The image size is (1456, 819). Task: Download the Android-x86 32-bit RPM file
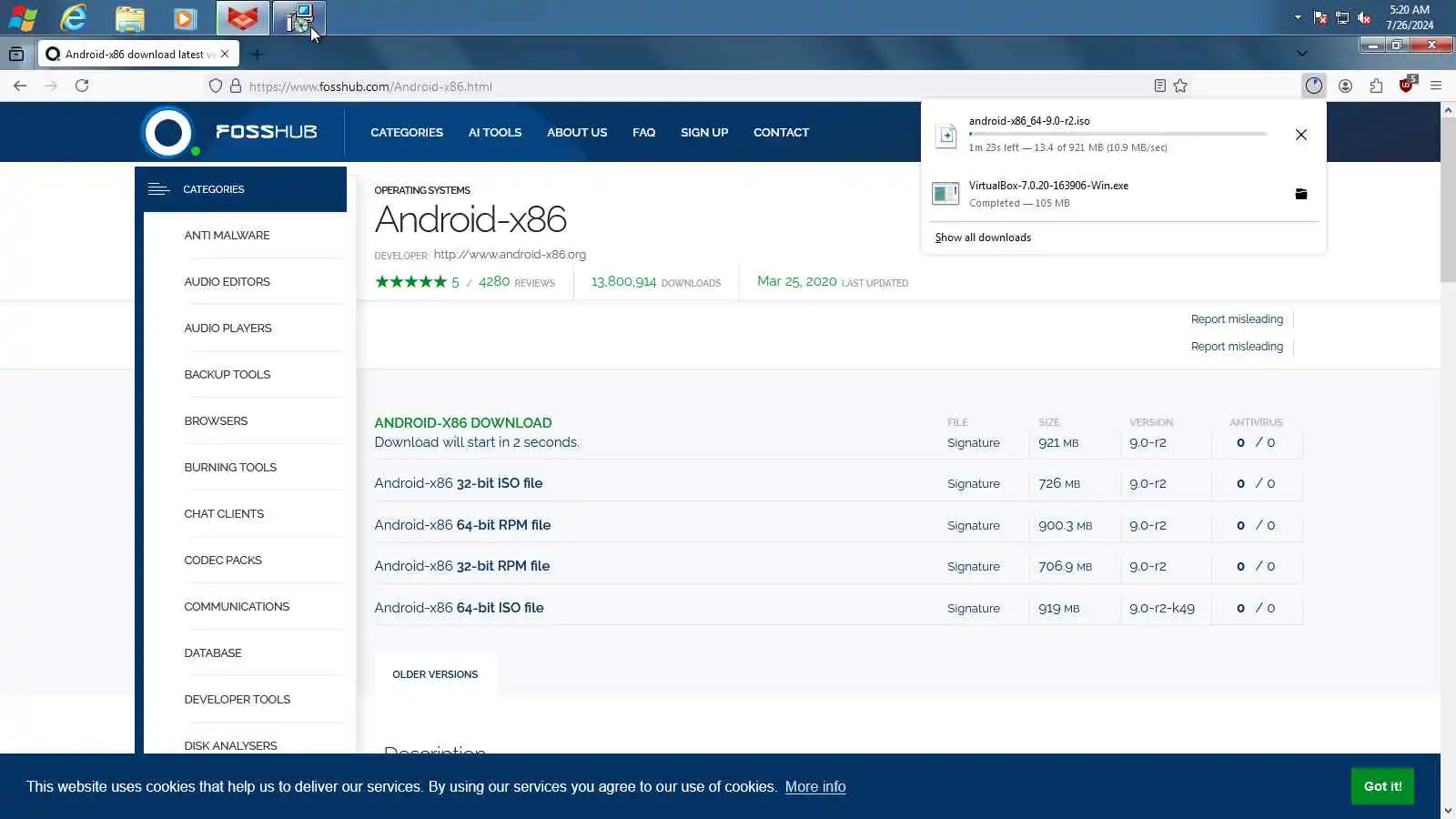(462, 566)
